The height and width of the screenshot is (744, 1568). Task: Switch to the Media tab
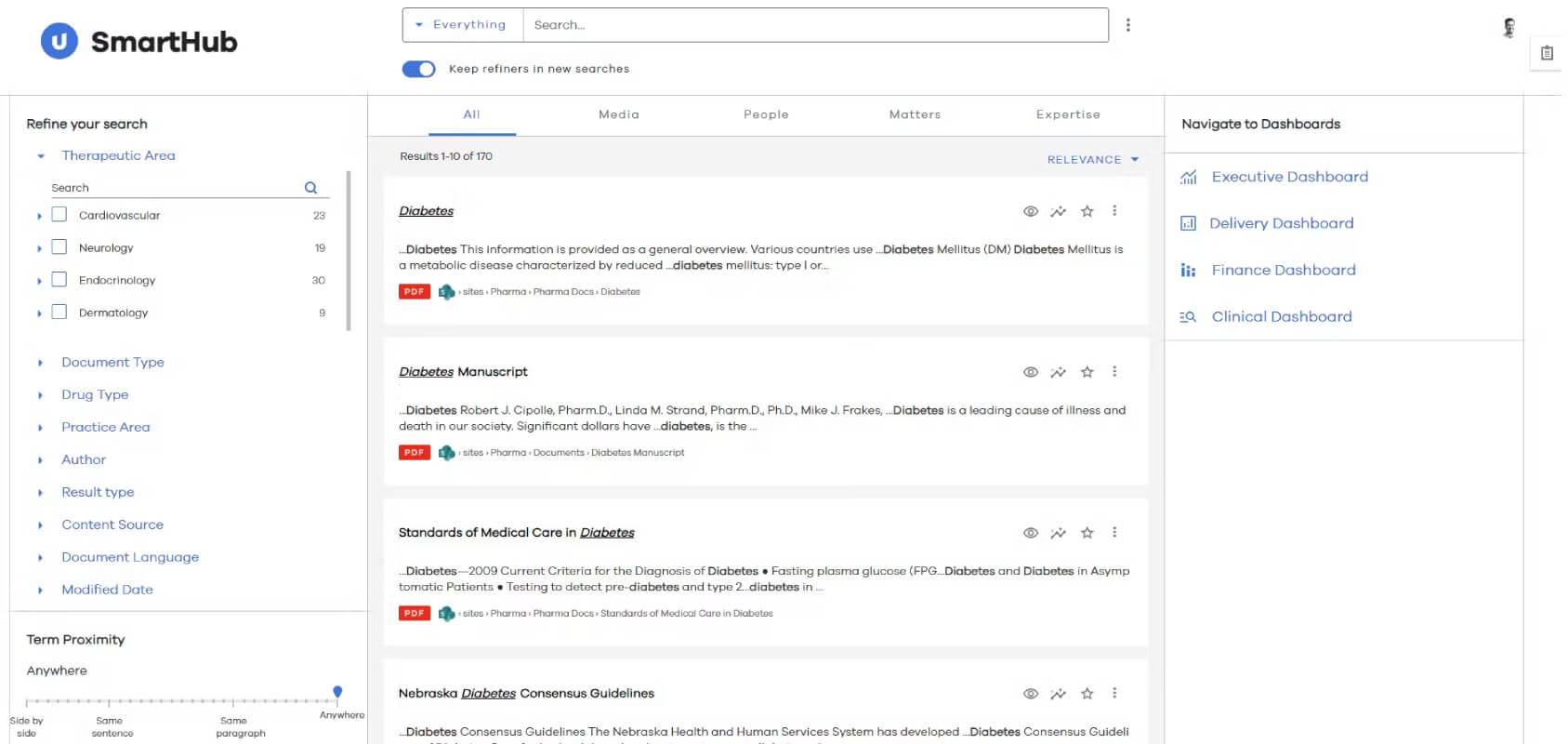pyautogui.click(x=619, y=114)
